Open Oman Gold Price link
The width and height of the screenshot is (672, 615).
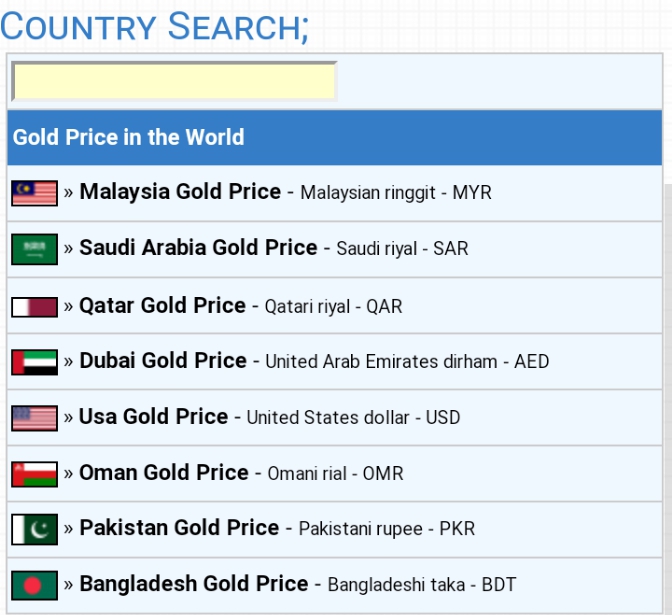(164, 472)
